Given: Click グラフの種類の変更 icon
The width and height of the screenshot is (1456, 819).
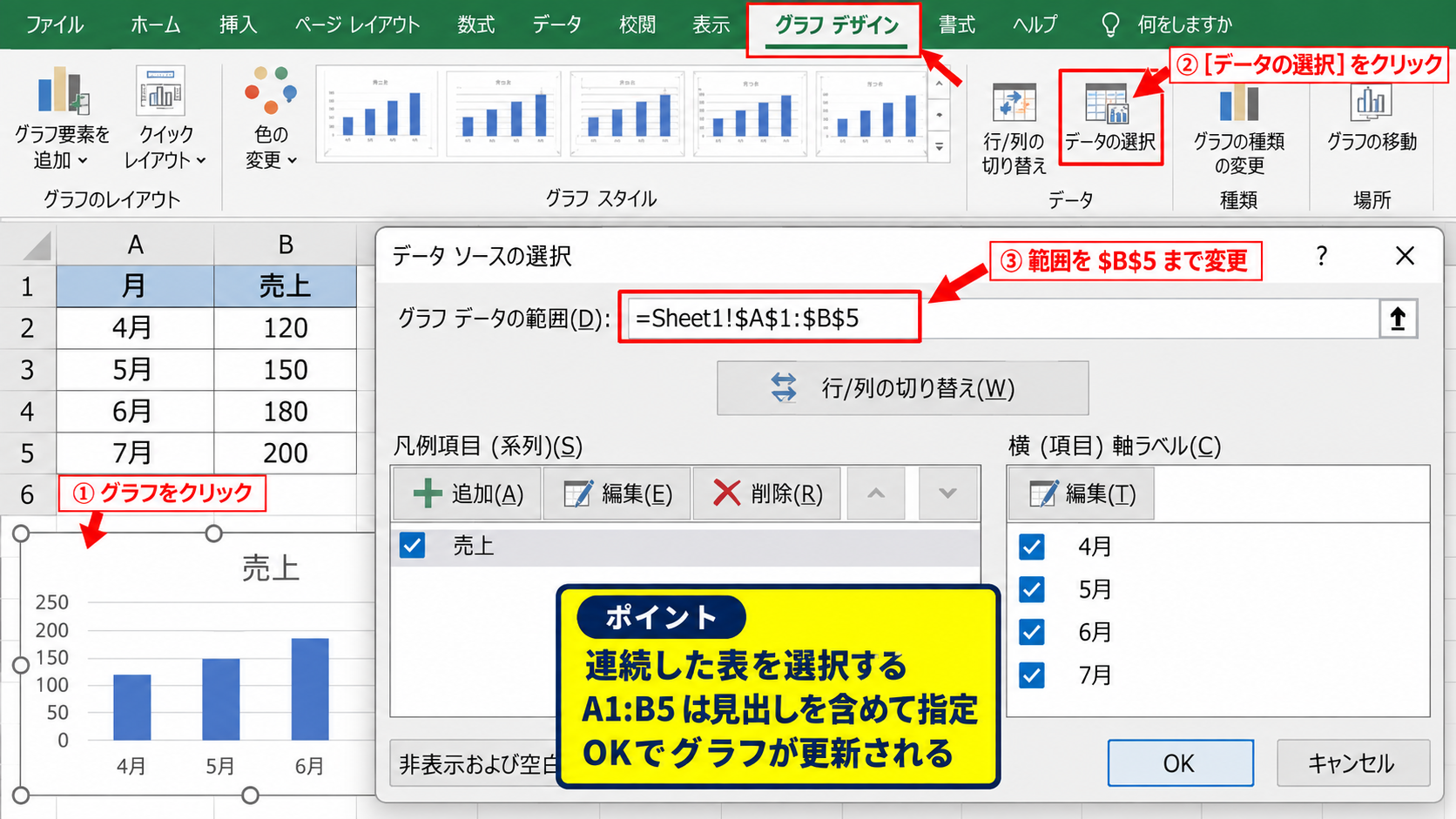Looking at the screenshot, I should coord(1238,127).
